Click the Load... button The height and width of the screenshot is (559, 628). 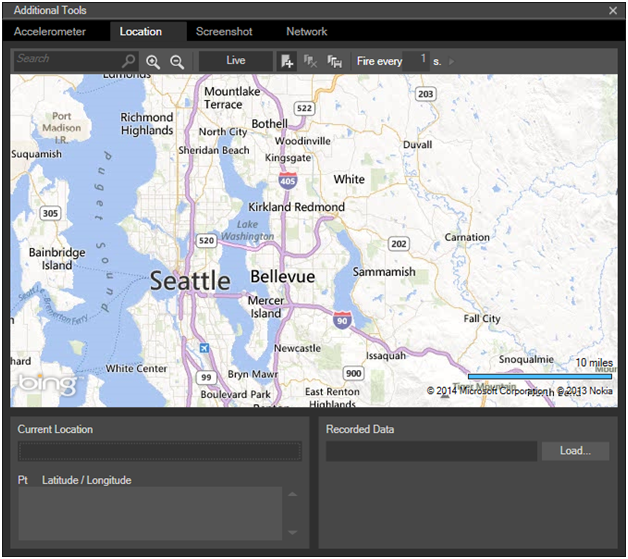click(575, 451)
